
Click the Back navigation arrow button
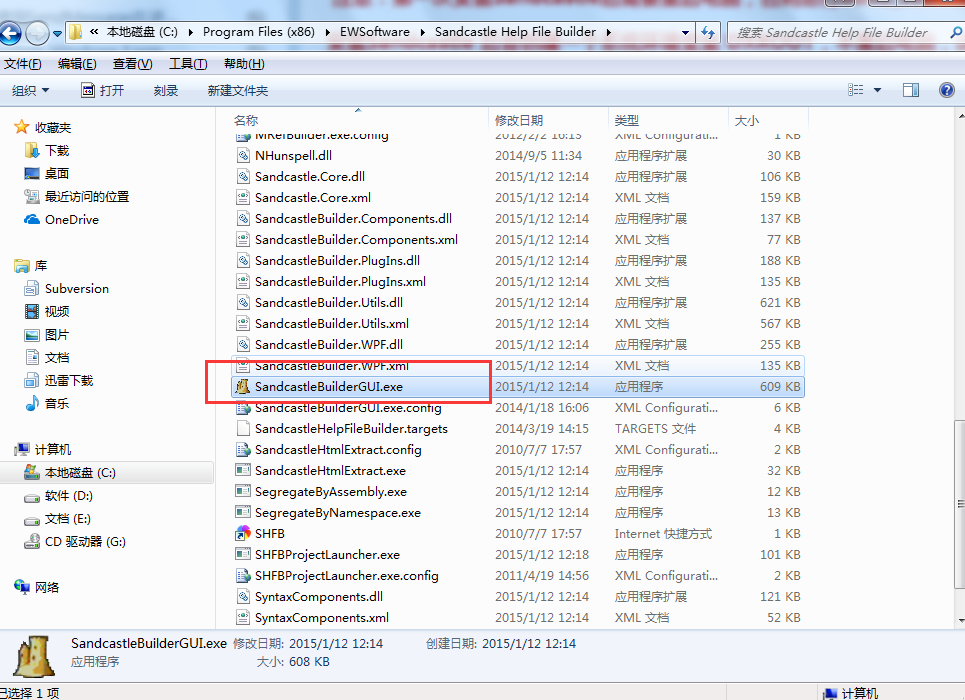point(10,33)
